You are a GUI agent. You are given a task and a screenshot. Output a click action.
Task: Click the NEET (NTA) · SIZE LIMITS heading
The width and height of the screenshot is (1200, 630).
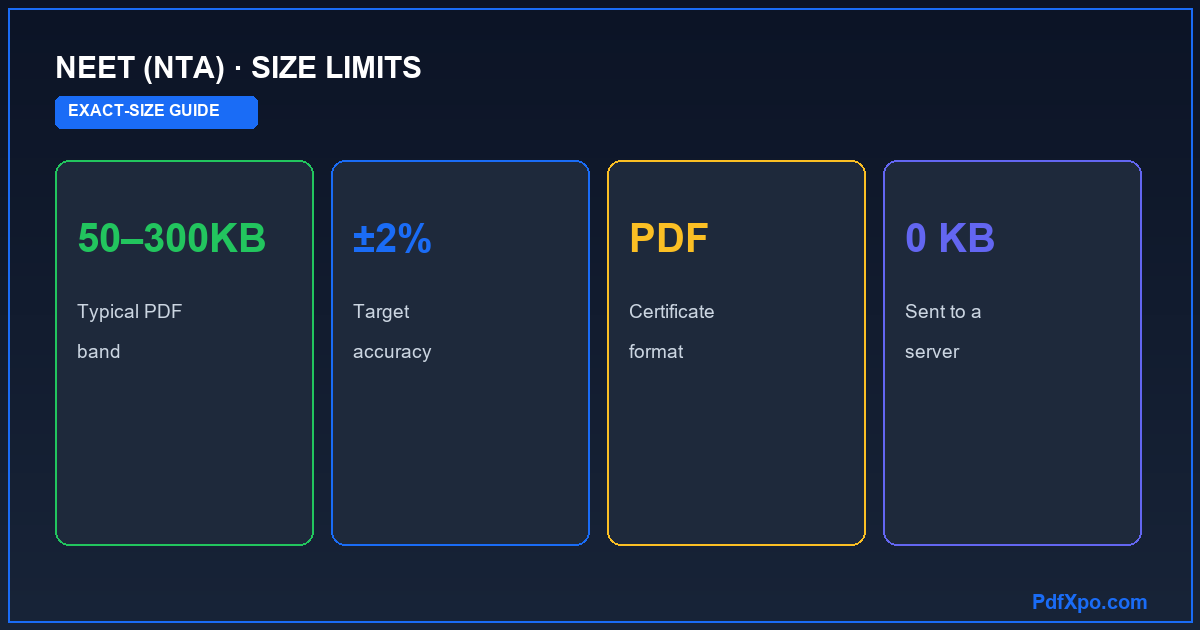point(238,67)
